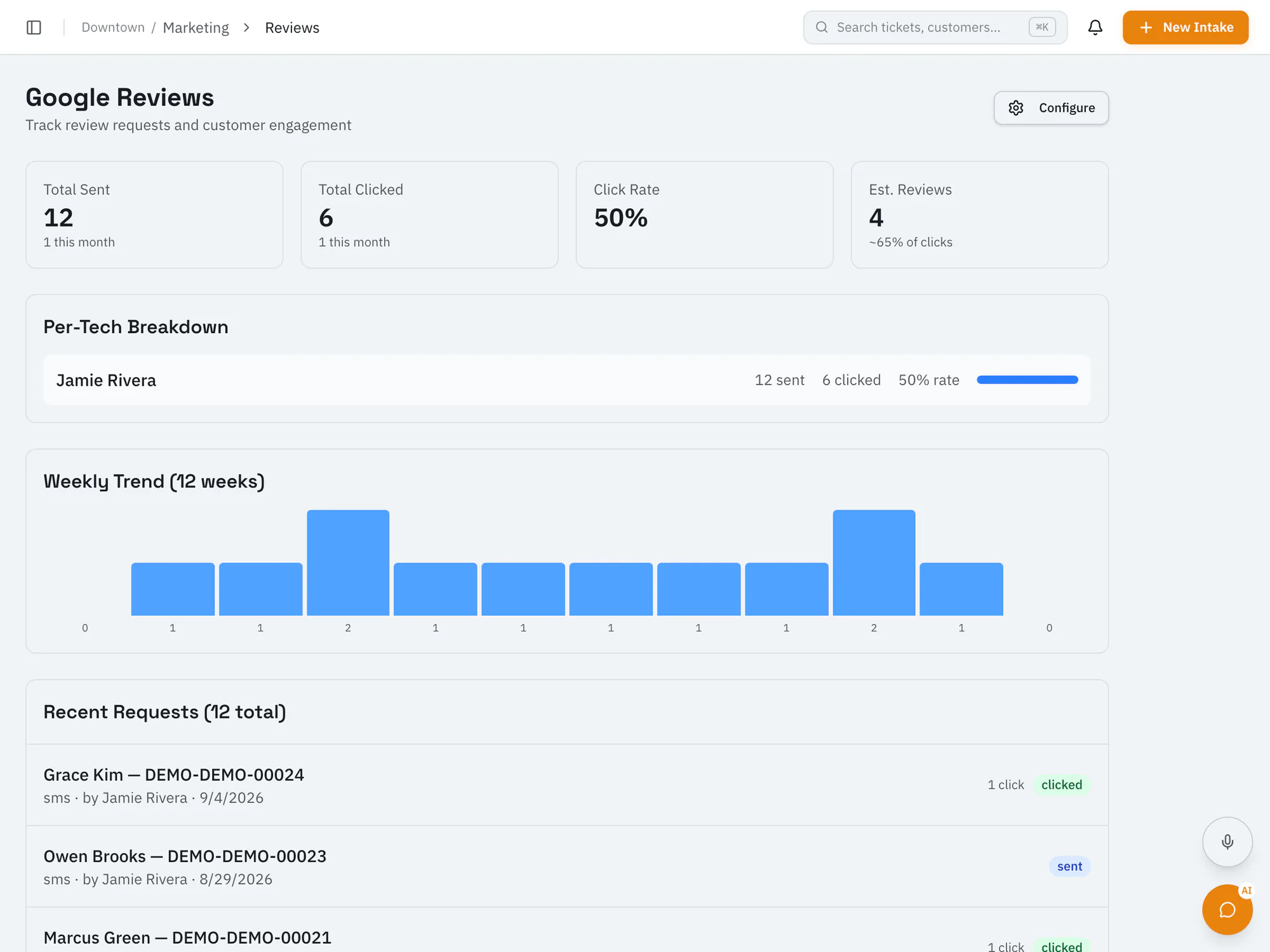Click the Google Reviews heading
Screen dimensions: 1270x952
[x=119, y=97]
